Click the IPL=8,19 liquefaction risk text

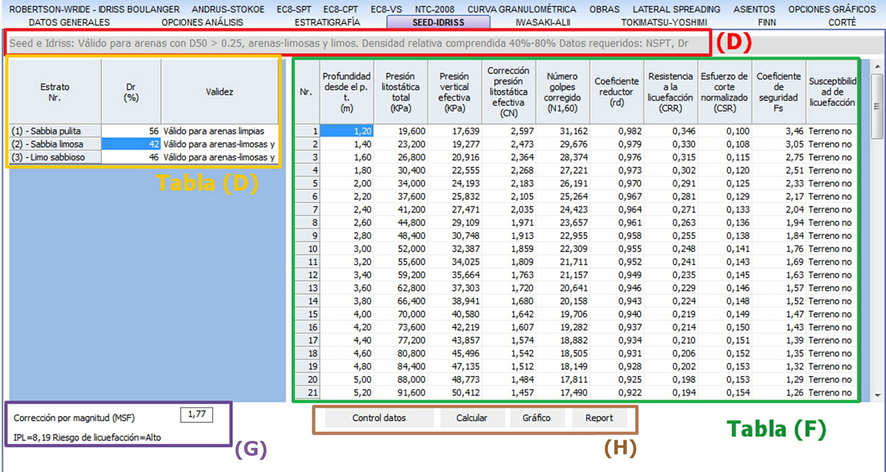coord(88,437)
